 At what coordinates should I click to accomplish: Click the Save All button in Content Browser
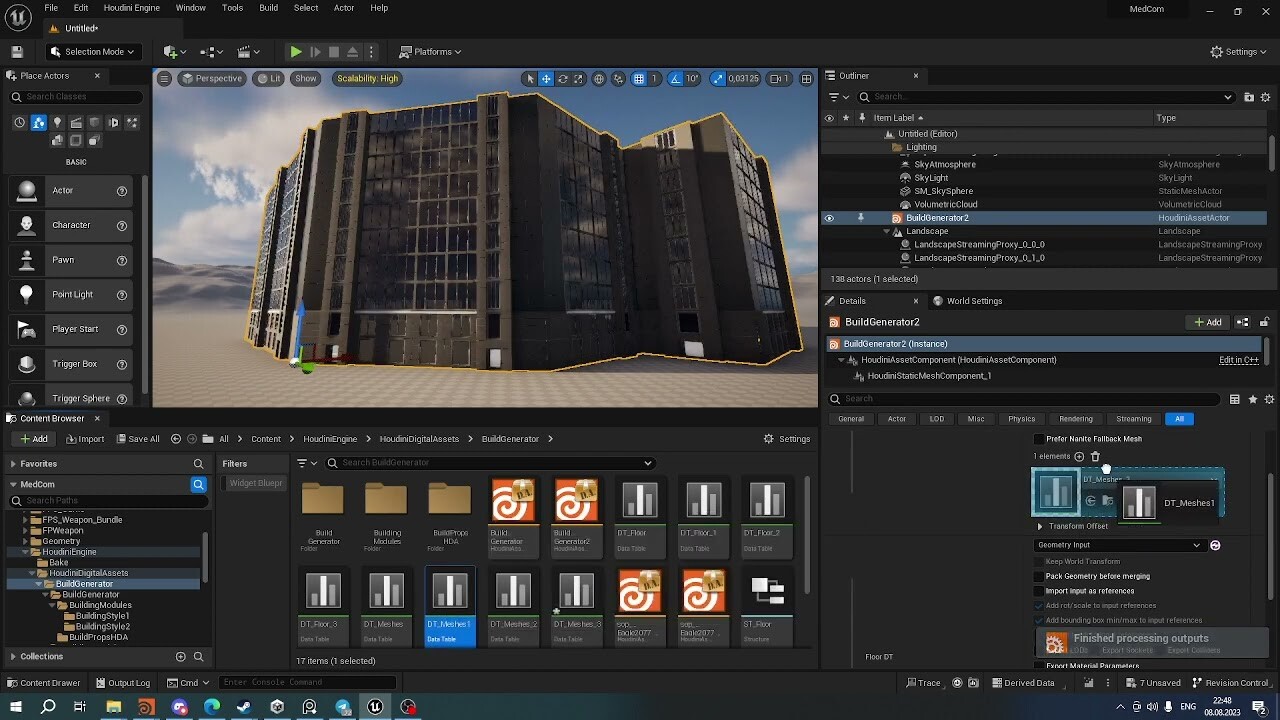(x=139, y=438)
